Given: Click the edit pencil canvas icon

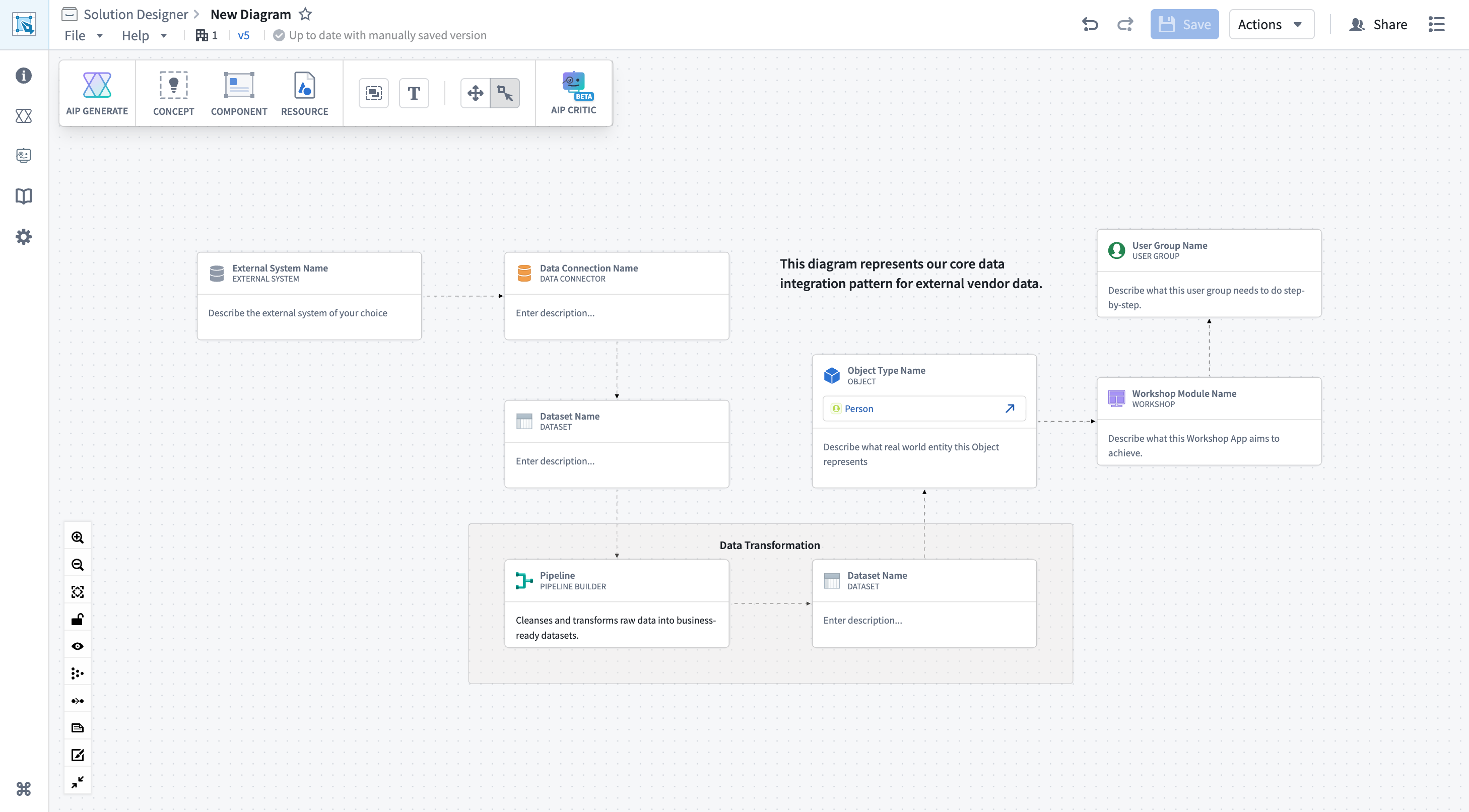Looking at the screenshot, I should [78, 755].
